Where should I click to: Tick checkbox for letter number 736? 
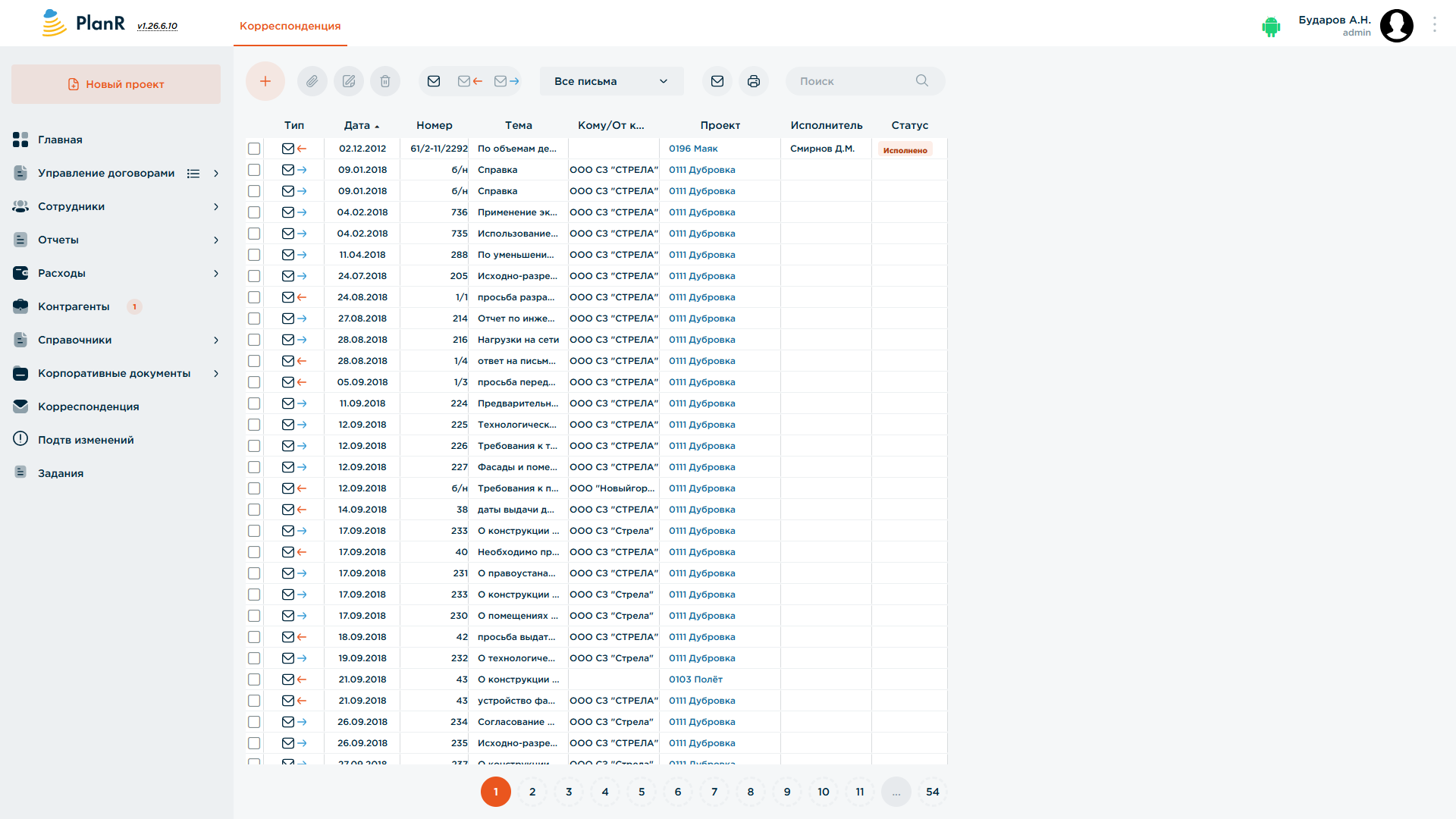click(254, 212)
